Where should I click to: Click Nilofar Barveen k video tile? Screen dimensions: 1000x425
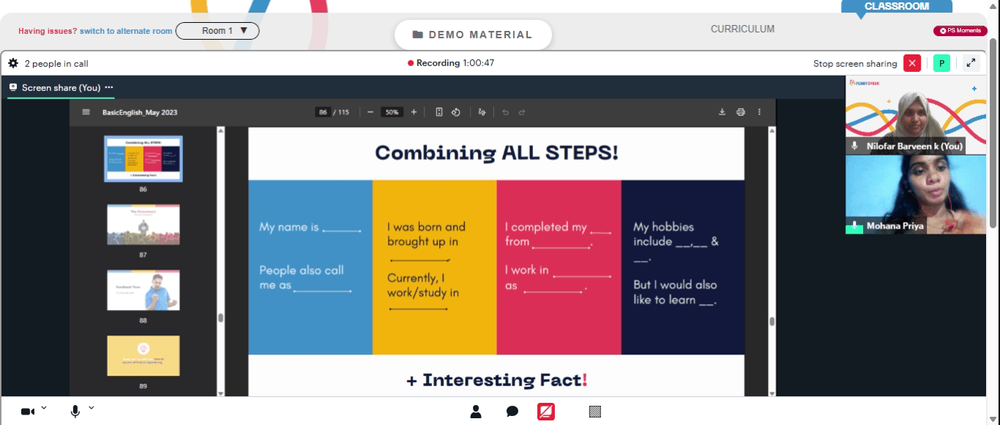(x=915, y=115)
